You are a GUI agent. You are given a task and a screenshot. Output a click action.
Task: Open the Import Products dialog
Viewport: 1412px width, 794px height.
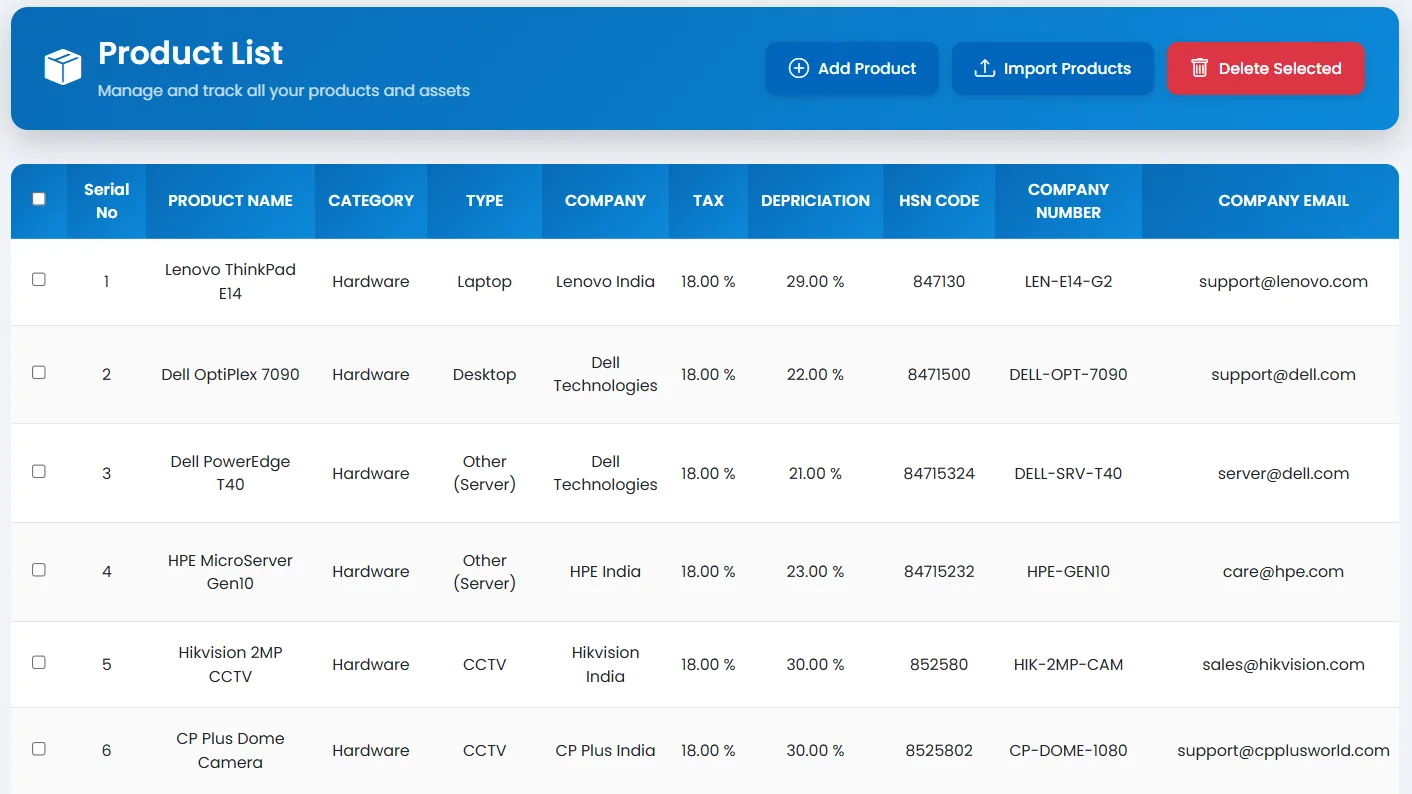pos(1053,68)
